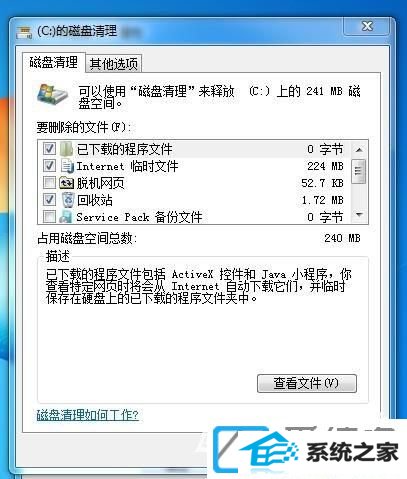Click the 回收站 recycle bin icon

68,200
